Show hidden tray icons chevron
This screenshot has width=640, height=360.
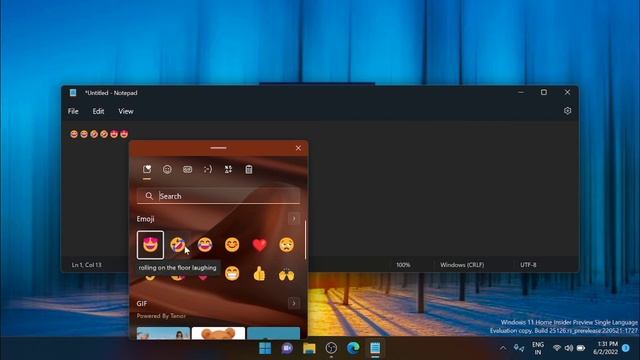click(503, 348)
